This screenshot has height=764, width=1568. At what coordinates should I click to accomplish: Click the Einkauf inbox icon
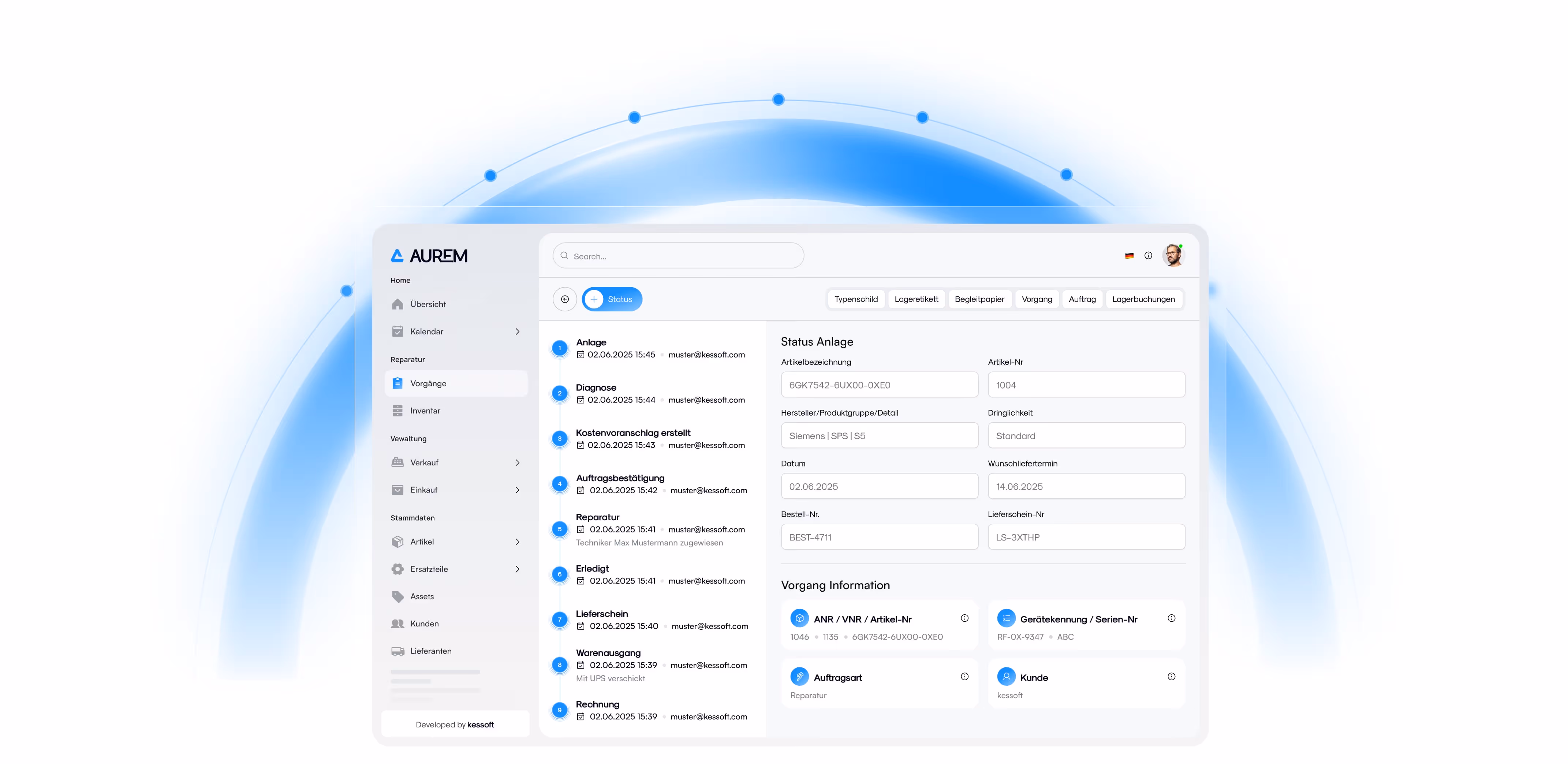(x=397, y=490)
